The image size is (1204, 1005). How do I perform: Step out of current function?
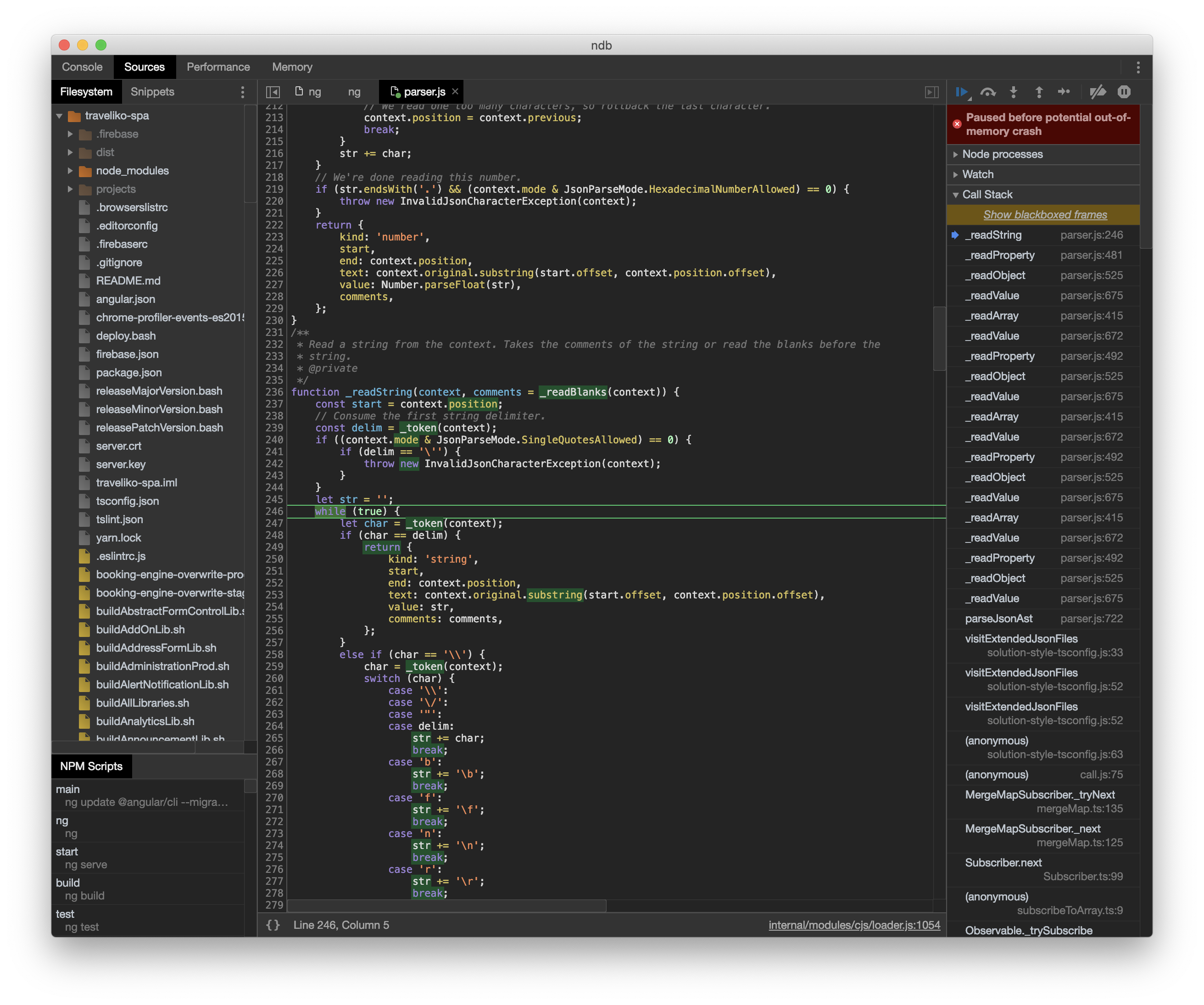pyautogui.click(x=1039, y=92)
